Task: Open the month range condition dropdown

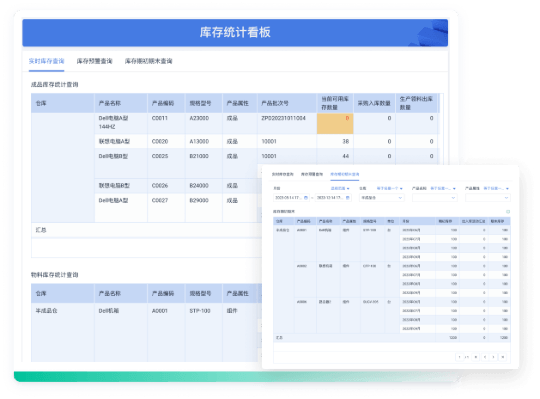Action: point(340,188)
